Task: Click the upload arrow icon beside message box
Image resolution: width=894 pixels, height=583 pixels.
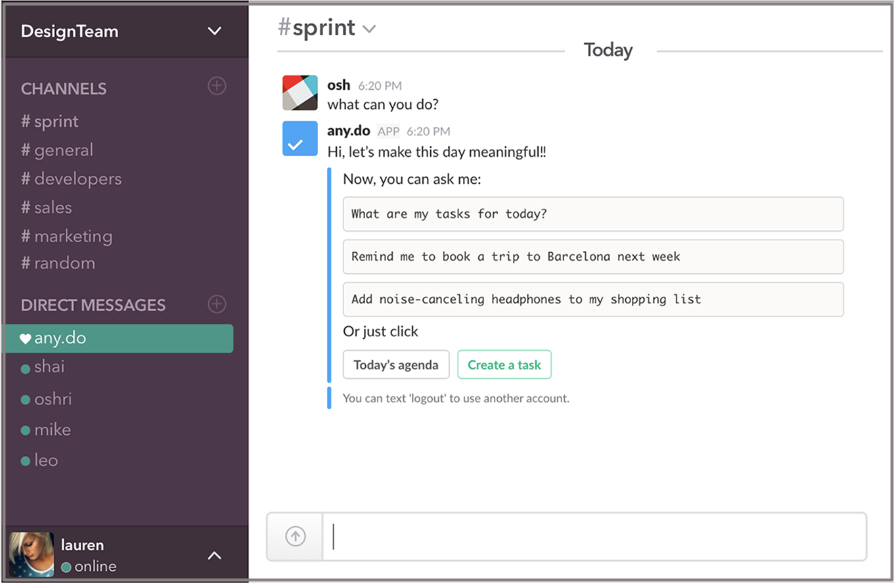Action: tap(295, 536)
